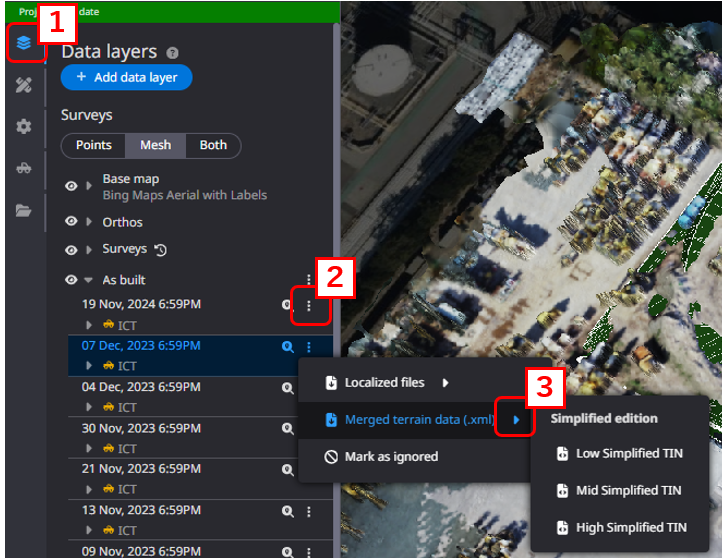Zoom to the 19 Nov, 2024 survey
Screen dimensions: 722x558
[287, 305]
